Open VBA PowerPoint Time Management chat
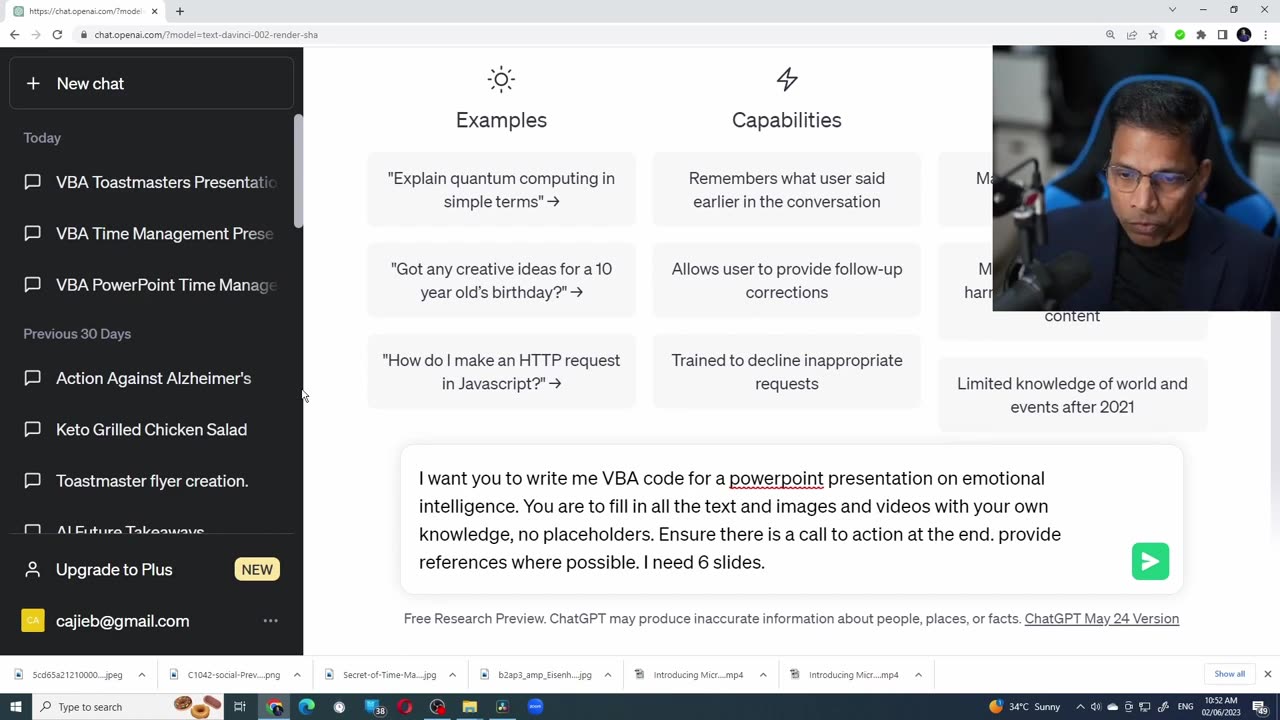1280x720 pixels. [151, 285]
